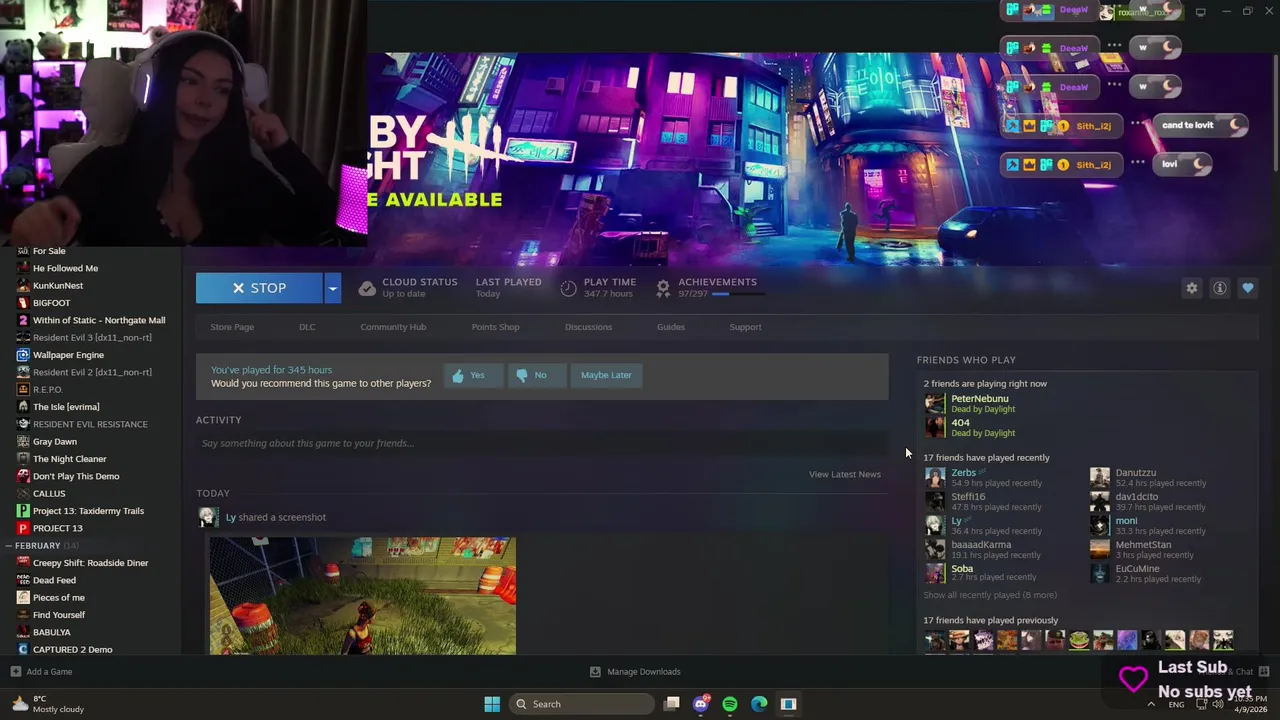Image resolution: width=1280 pixels, height=720 pixels.
Task: Select R.E.P.O. icon in library list
Action: [x=23, y=389]
